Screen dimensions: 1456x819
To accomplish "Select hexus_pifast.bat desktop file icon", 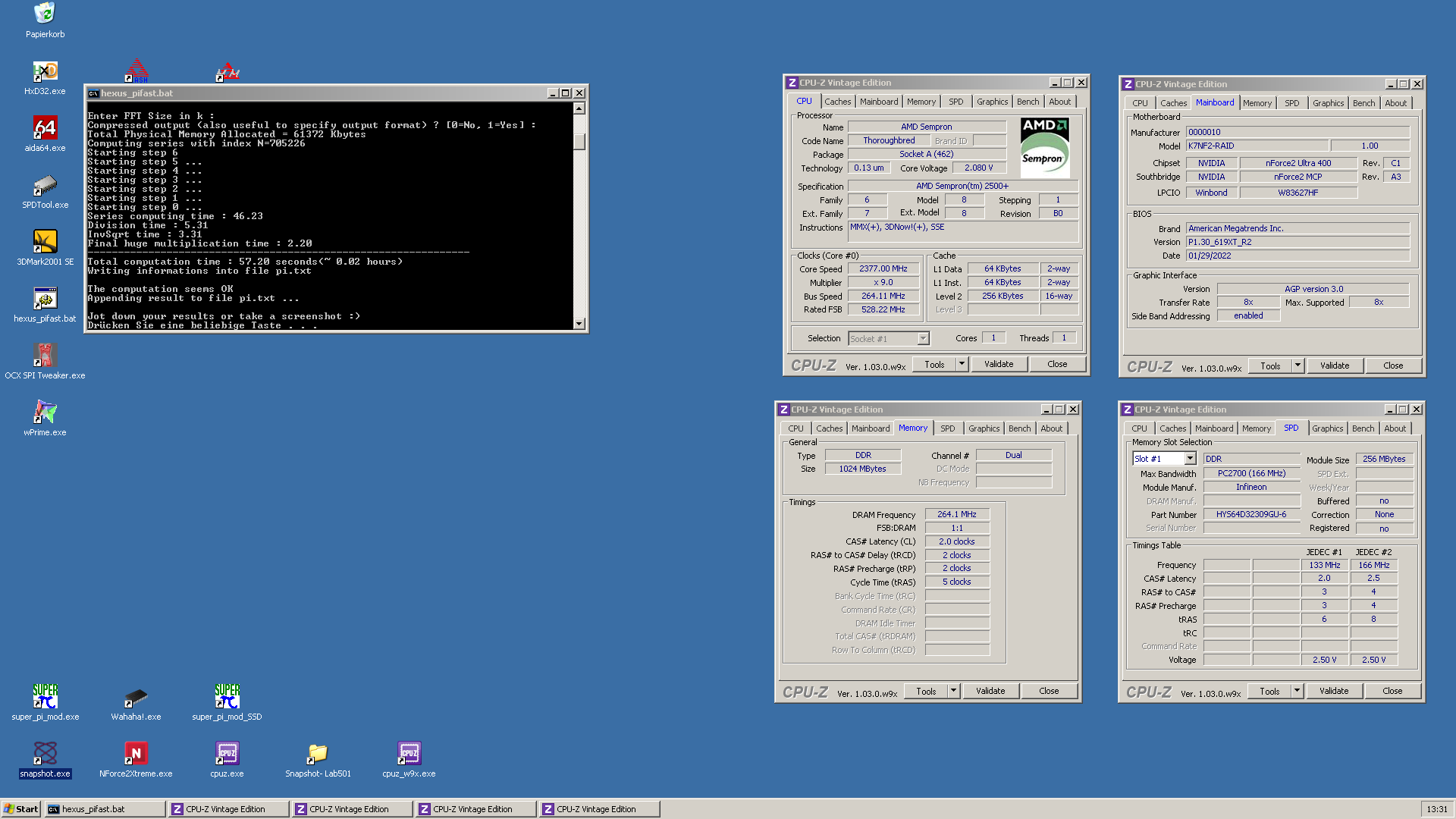I will click(x=45, y=299).
